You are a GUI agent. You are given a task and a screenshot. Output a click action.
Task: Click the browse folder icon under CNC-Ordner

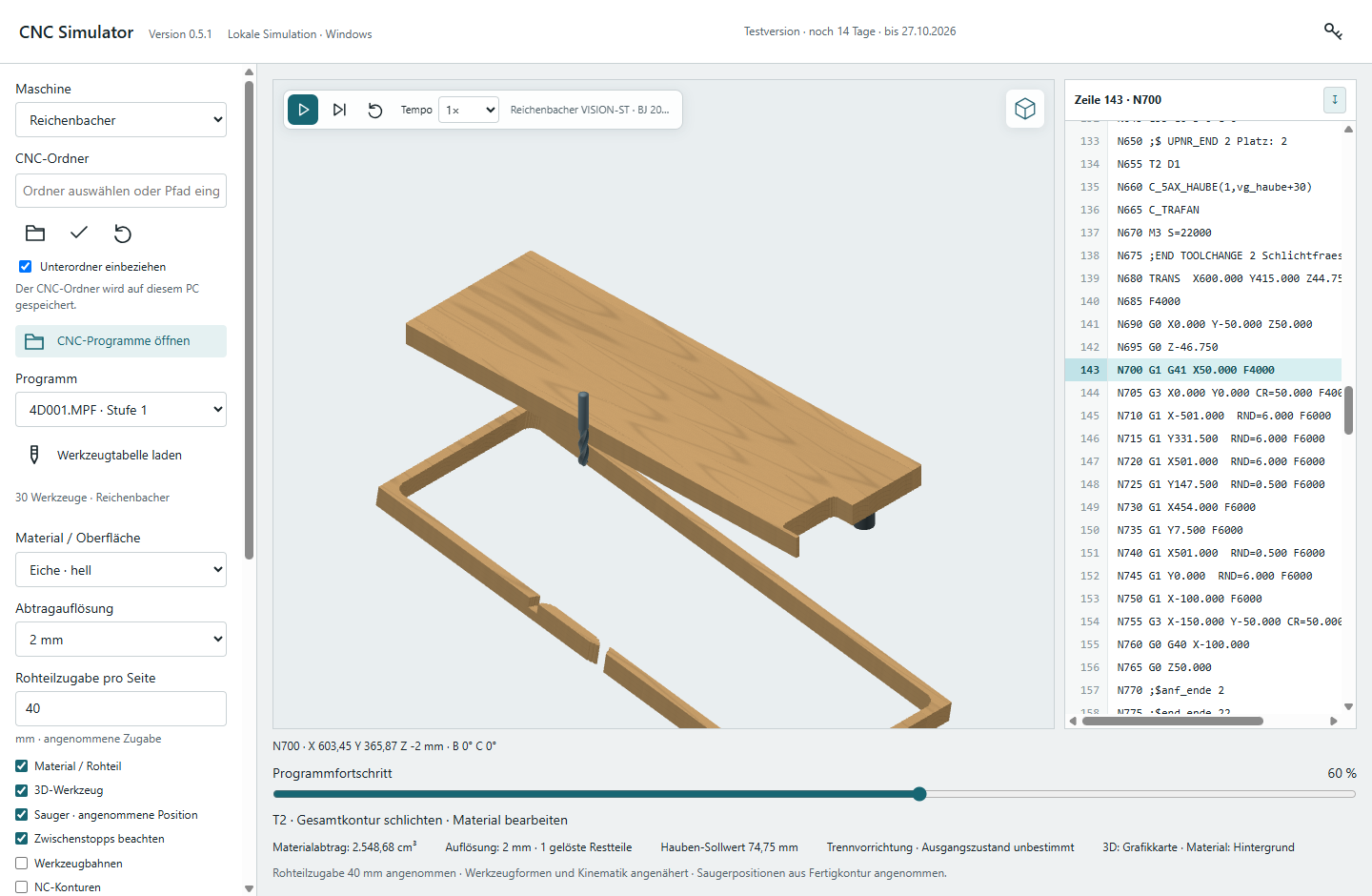(35, 233)
